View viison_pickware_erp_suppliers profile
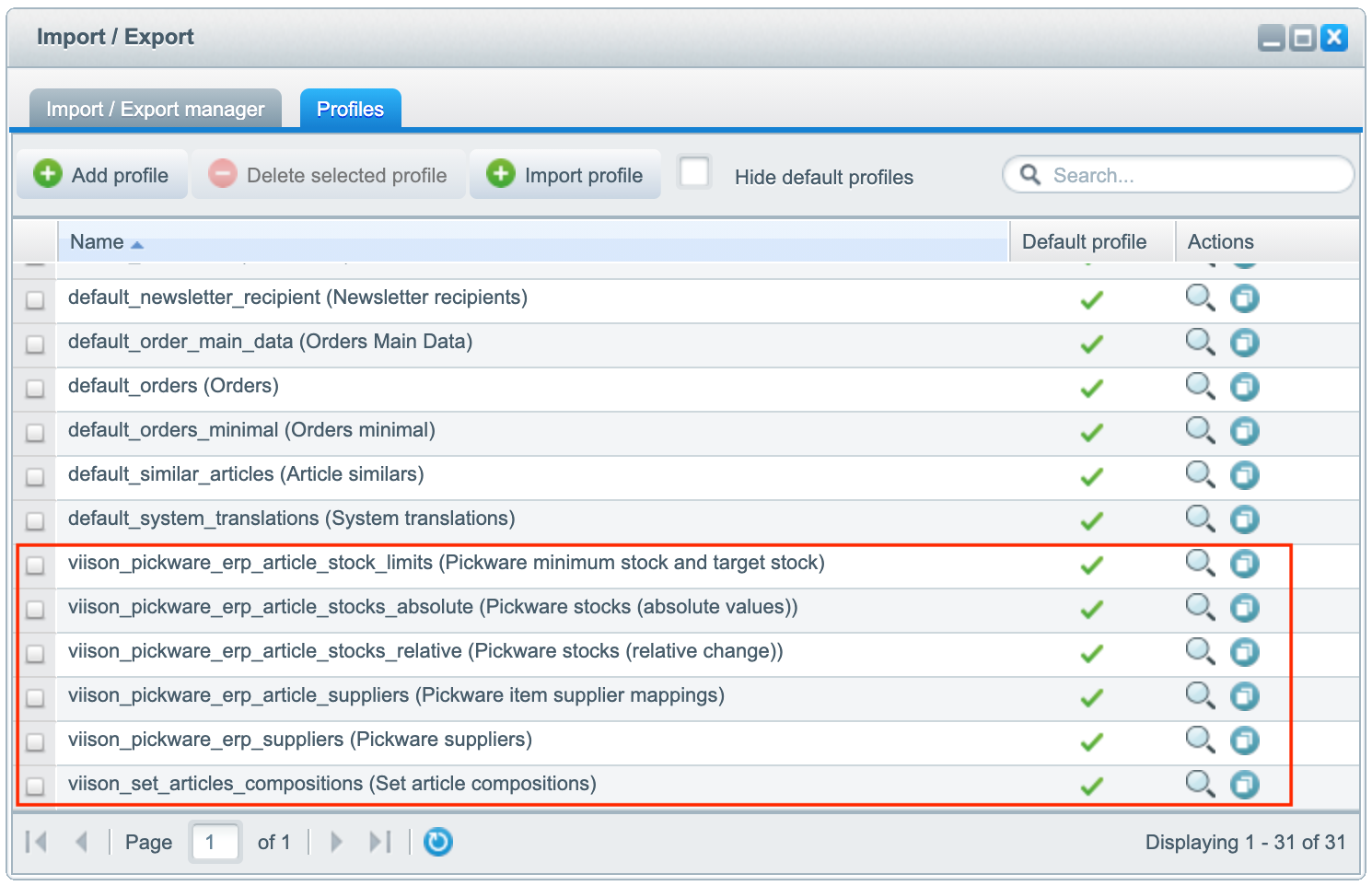The image size is (1372, 886). pyautogui.click(x=1200, y=740)
